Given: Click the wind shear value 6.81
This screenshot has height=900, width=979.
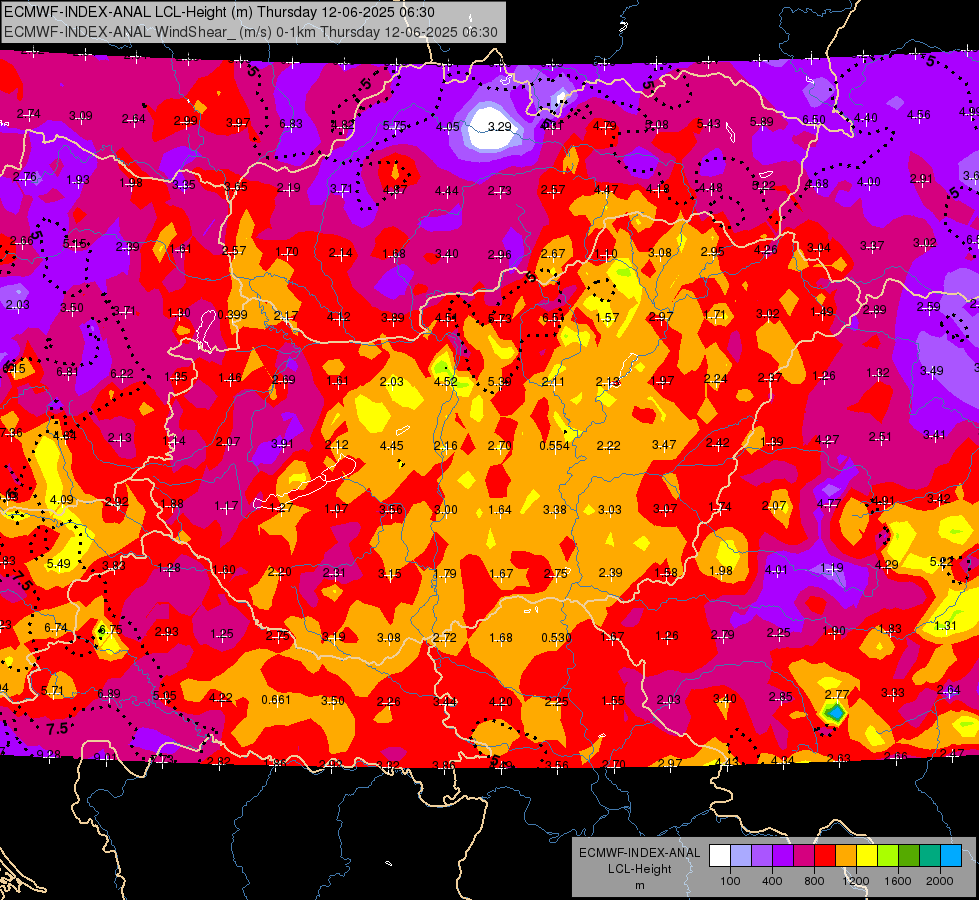Looking at the screenshot, I should (67, 372).
